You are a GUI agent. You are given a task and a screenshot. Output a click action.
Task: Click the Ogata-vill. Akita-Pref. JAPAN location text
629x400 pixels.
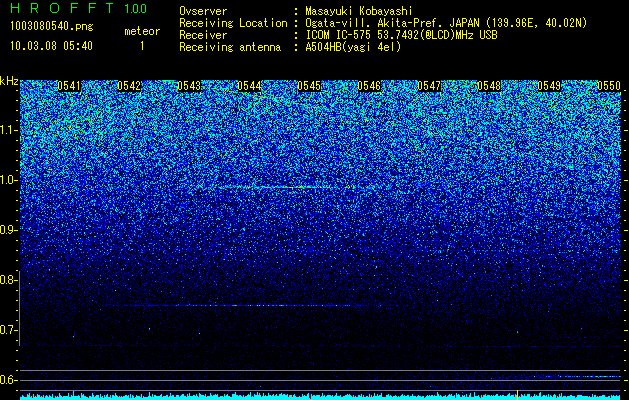pos(446,23)
